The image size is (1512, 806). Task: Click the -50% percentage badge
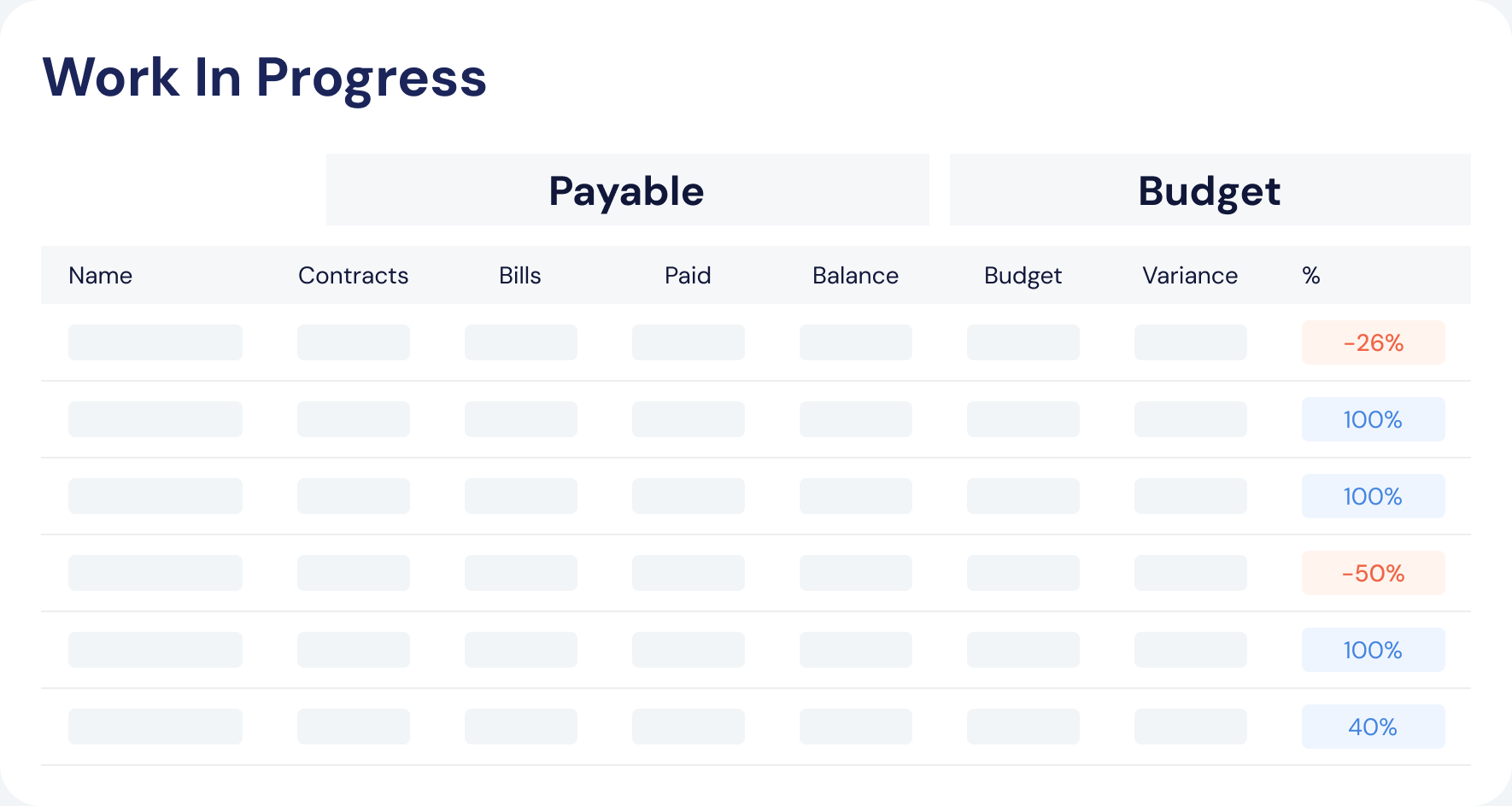[1373, 573]
